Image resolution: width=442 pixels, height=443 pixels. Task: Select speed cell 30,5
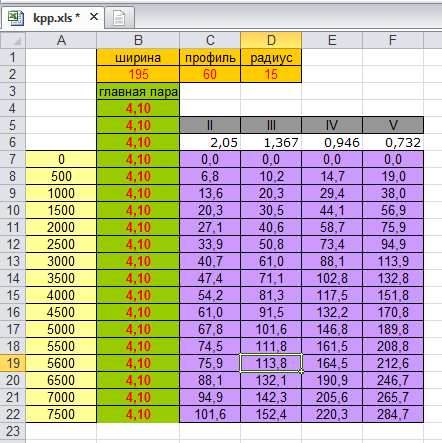click(271, 210)
